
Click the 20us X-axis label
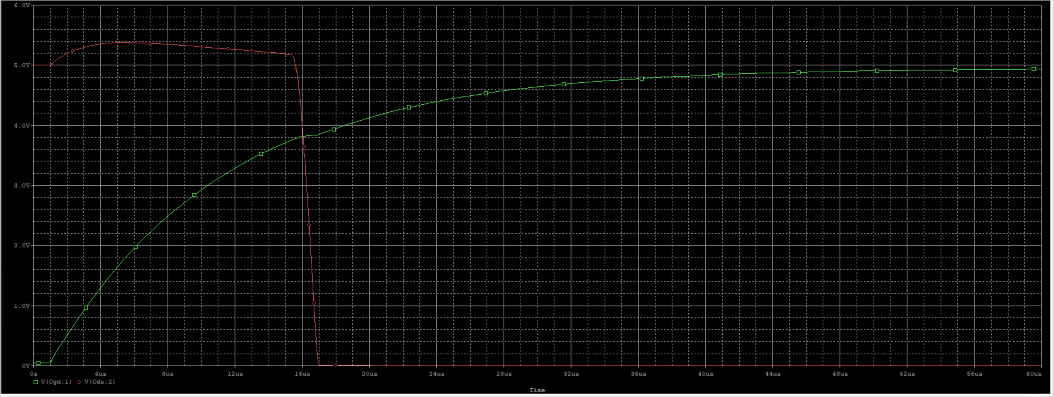pyautogui.click(x=369, y=373)
